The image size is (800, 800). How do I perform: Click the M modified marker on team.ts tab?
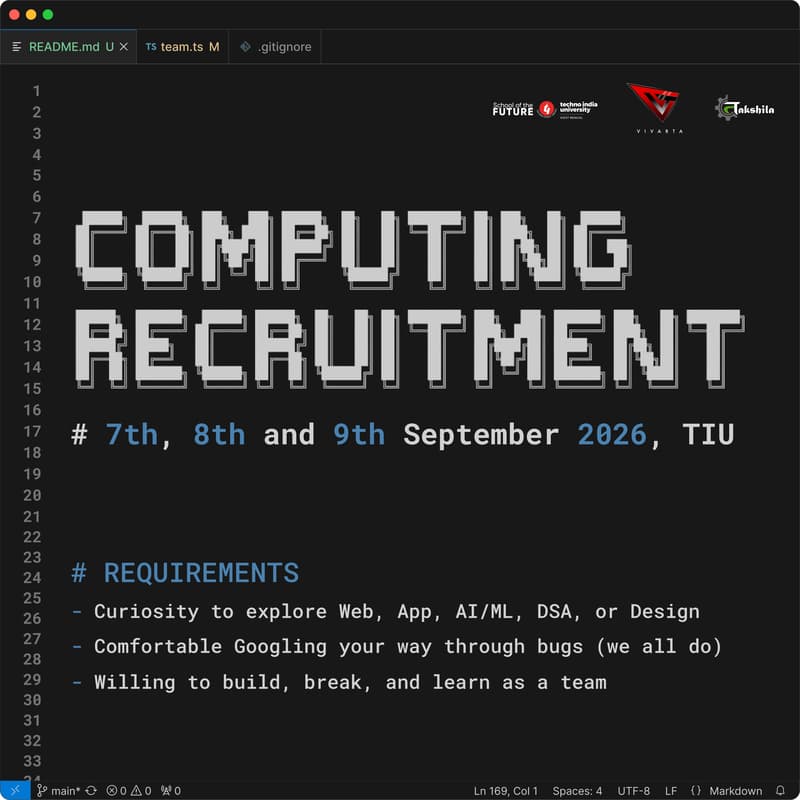tap(214, 46)
